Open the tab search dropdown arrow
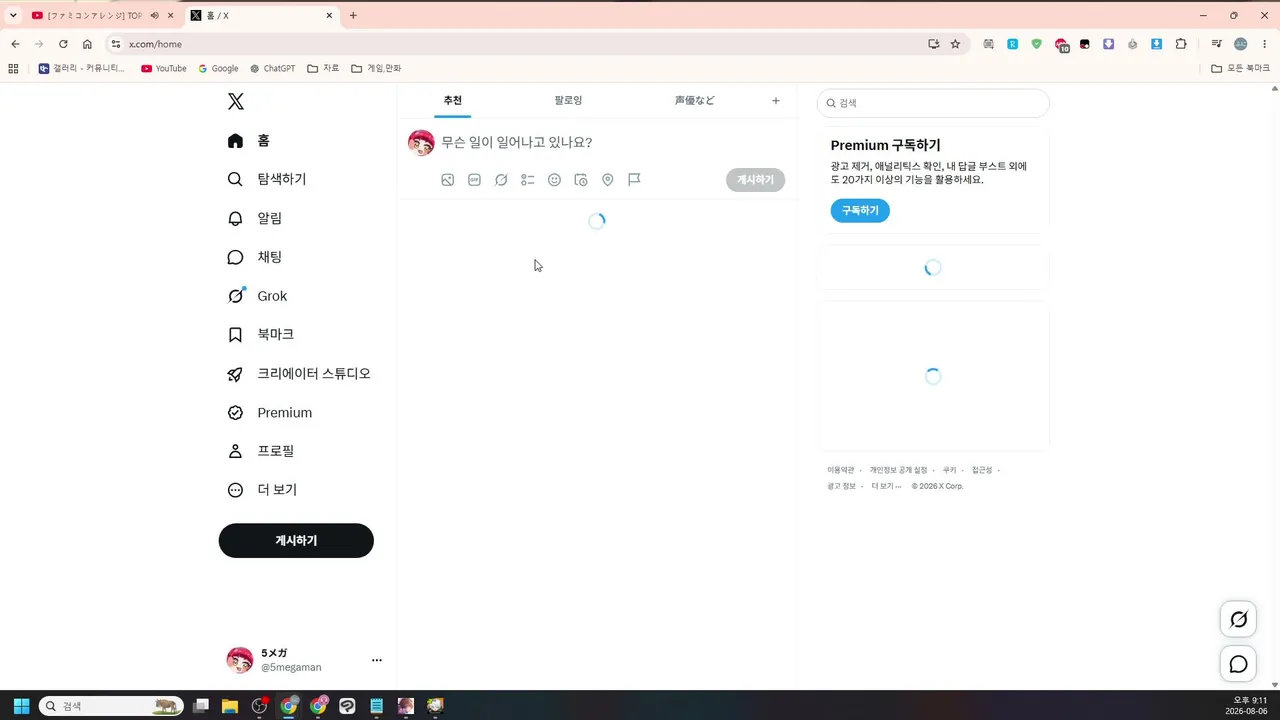This screenshot has height=720, width=1280. tap(13, 16)
